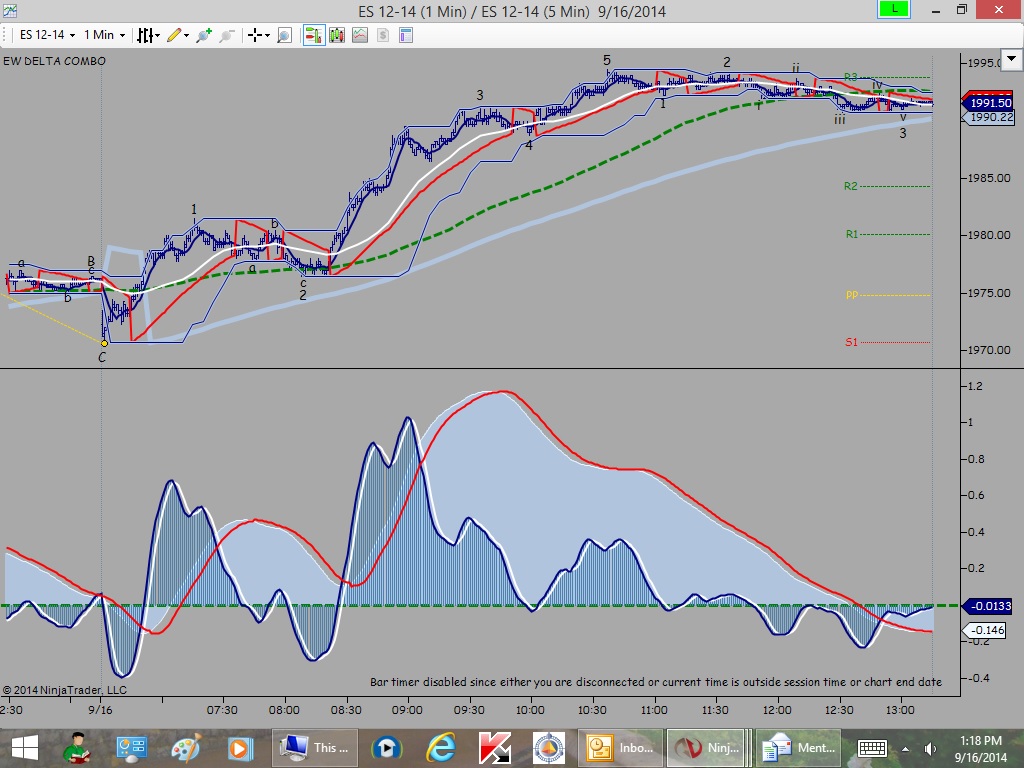Viewport: 1024px width, 768px height.
Task: Expand the cursor type dropdown arrow
Action: (x=267, y=35)
